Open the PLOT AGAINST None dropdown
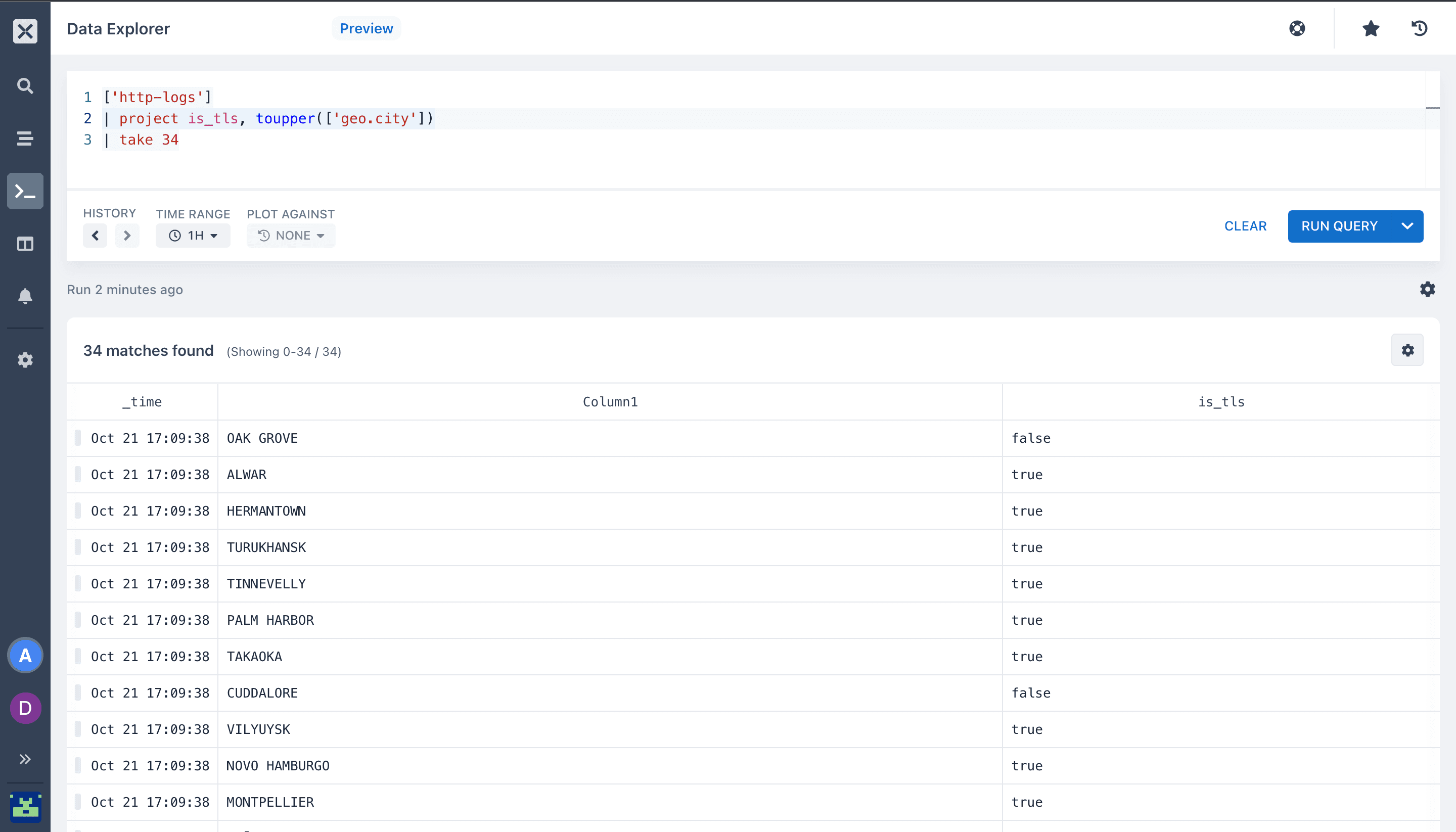 coord(291,236)
